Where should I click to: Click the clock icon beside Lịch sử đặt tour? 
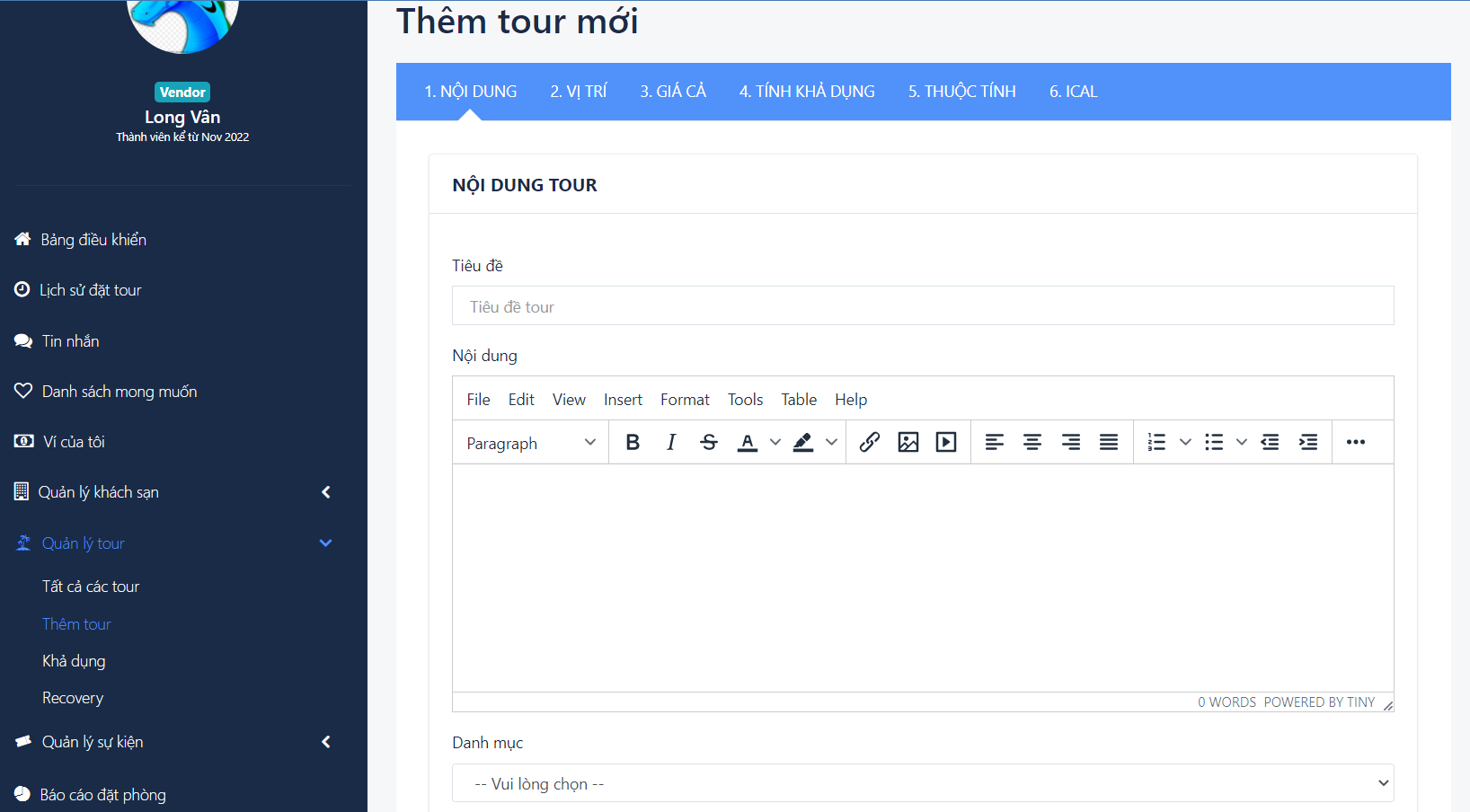point(22,289)
